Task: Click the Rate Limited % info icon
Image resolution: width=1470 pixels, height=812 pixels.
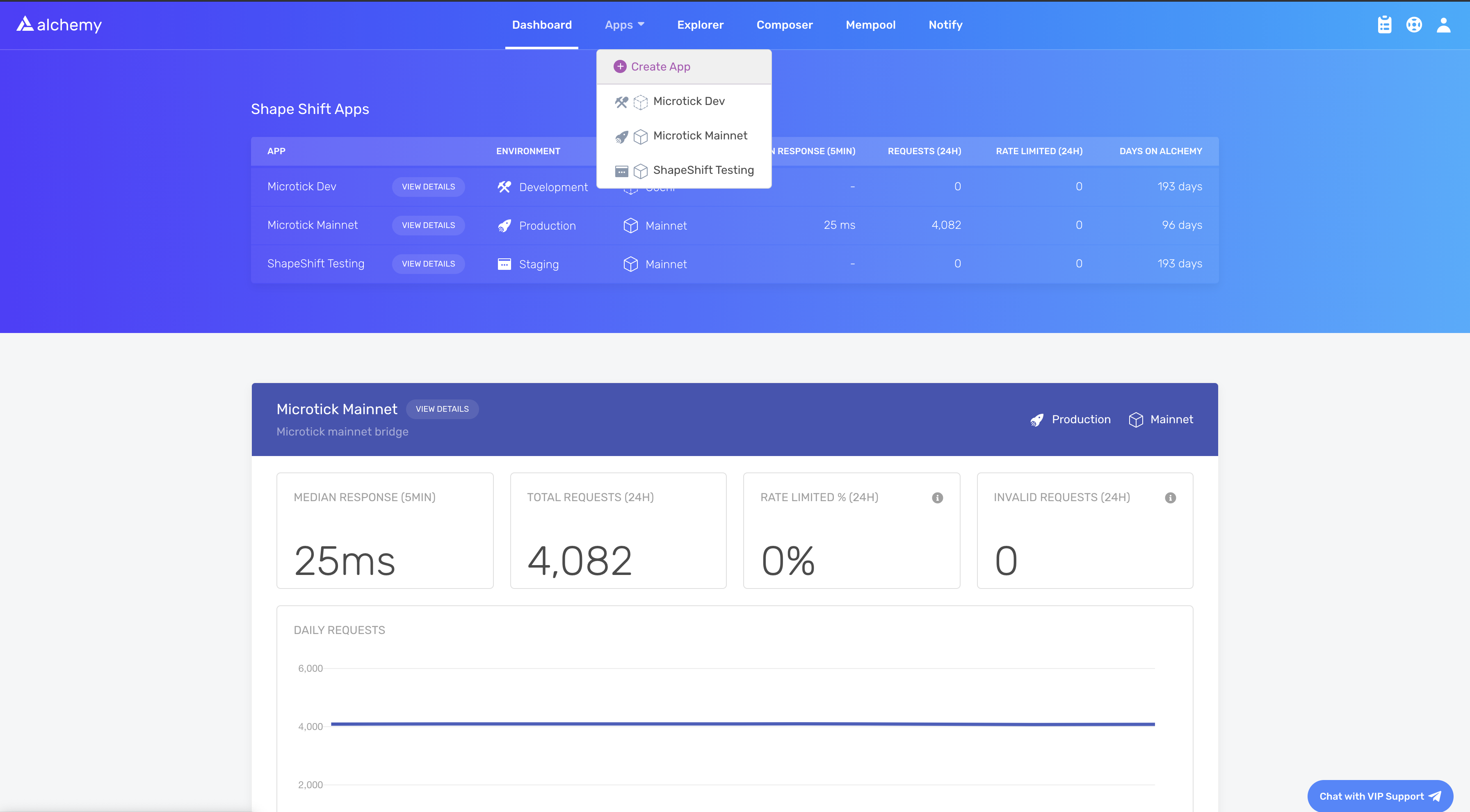Action: [938, 497]
